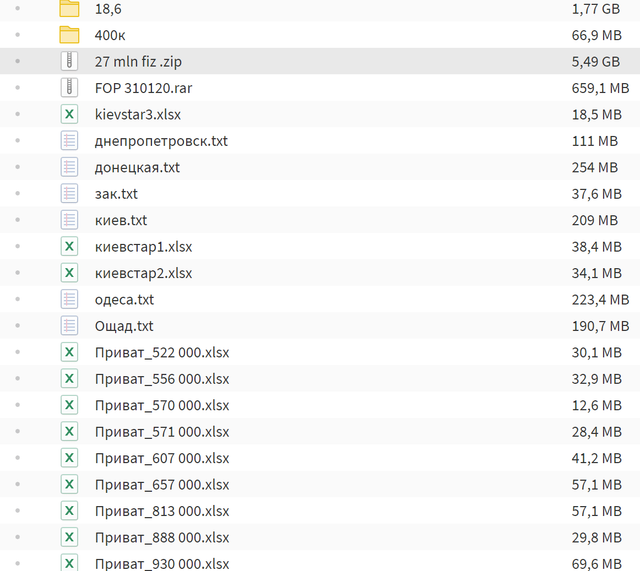The width and height of the screenshot is (640, 571).
Task: Select file name kievstar3.xlsx
Action: click(138, 115)
